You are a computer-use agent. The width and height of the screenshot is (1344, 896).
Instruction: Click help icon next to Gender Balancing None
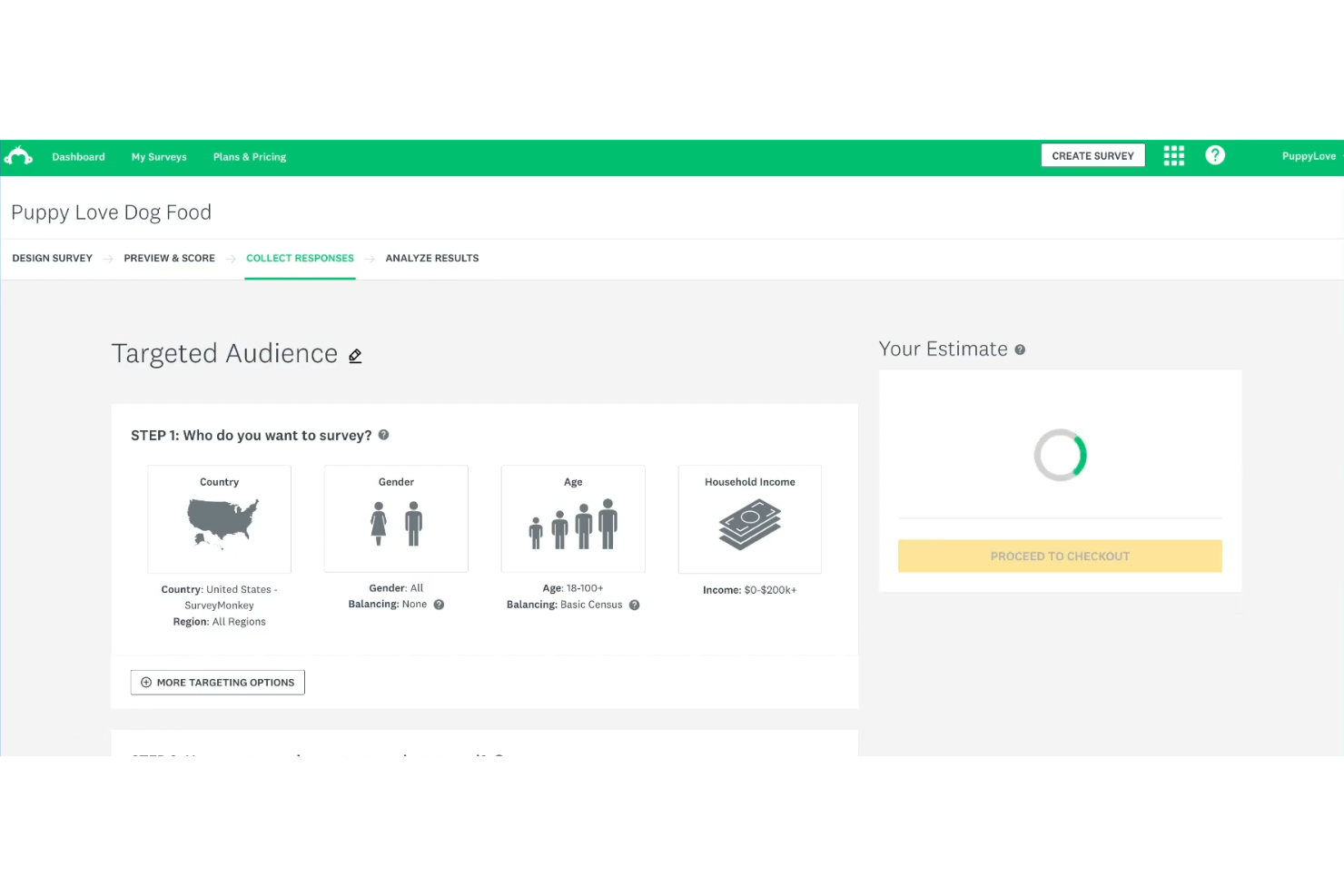pos(439,605)
